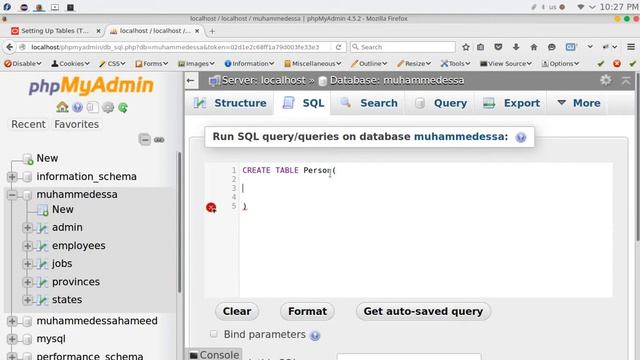Open the SQL tab
The height and width of the screenshot is (360, 640).
[303, 103]
